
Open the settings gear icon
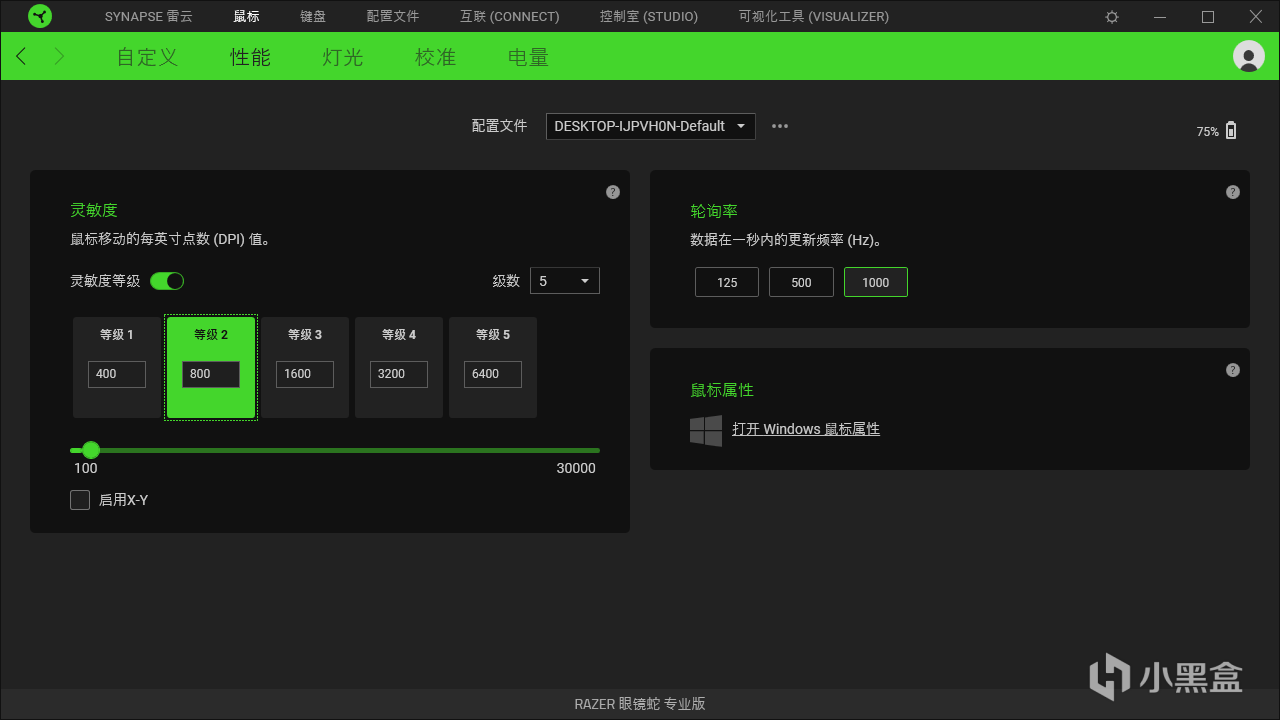[1112, 17]
